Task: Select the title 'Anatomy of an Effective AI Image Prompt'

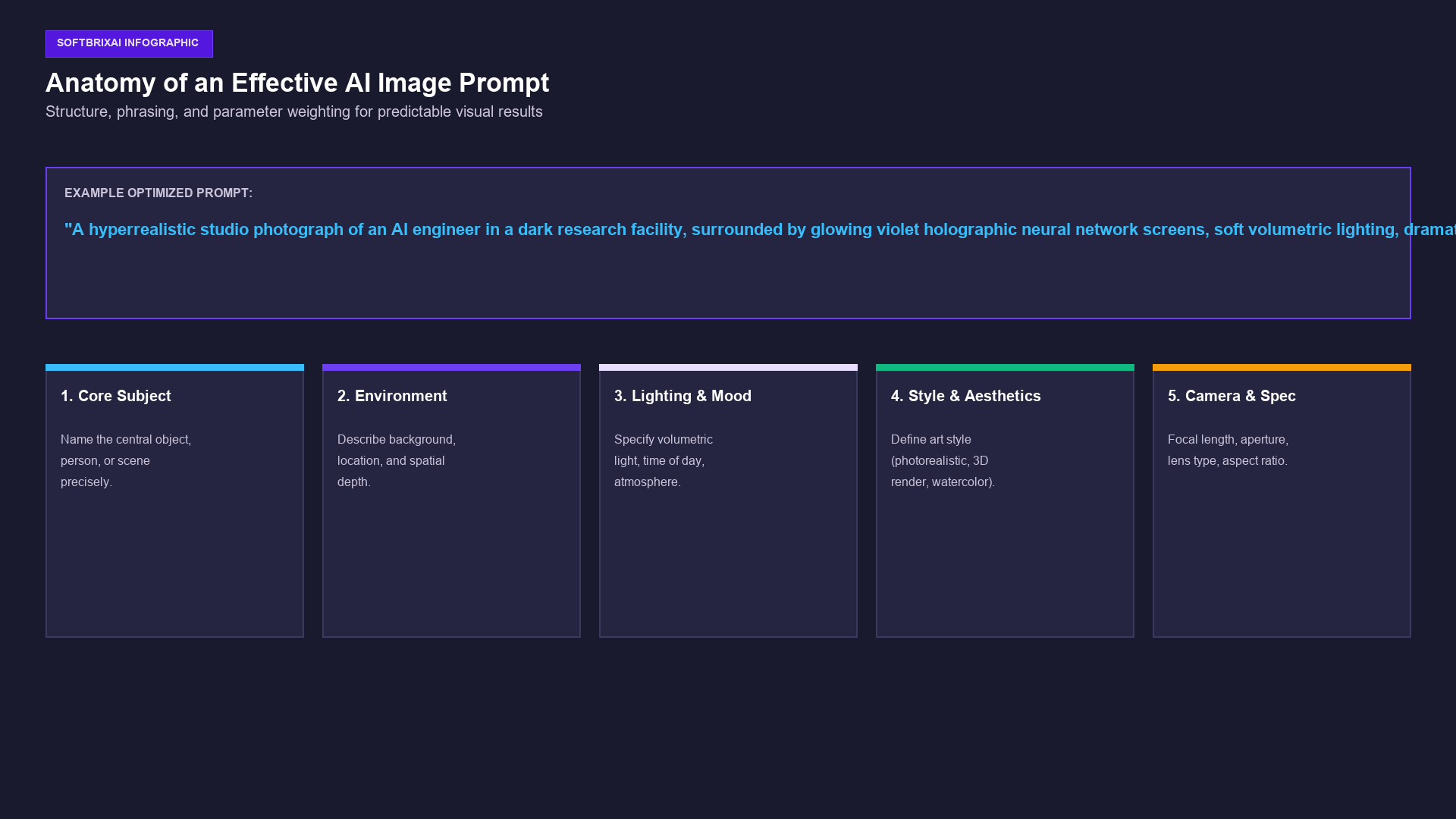Action: [297, 83]
